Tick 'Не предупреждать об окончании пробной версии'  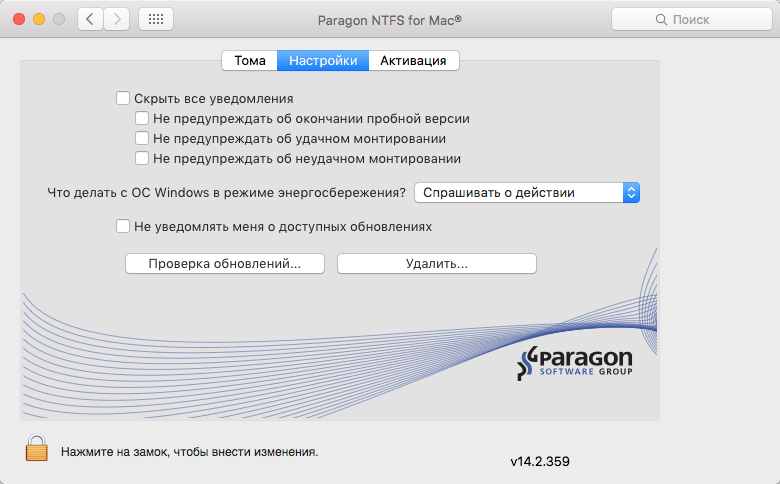click(x=142, y=118)
